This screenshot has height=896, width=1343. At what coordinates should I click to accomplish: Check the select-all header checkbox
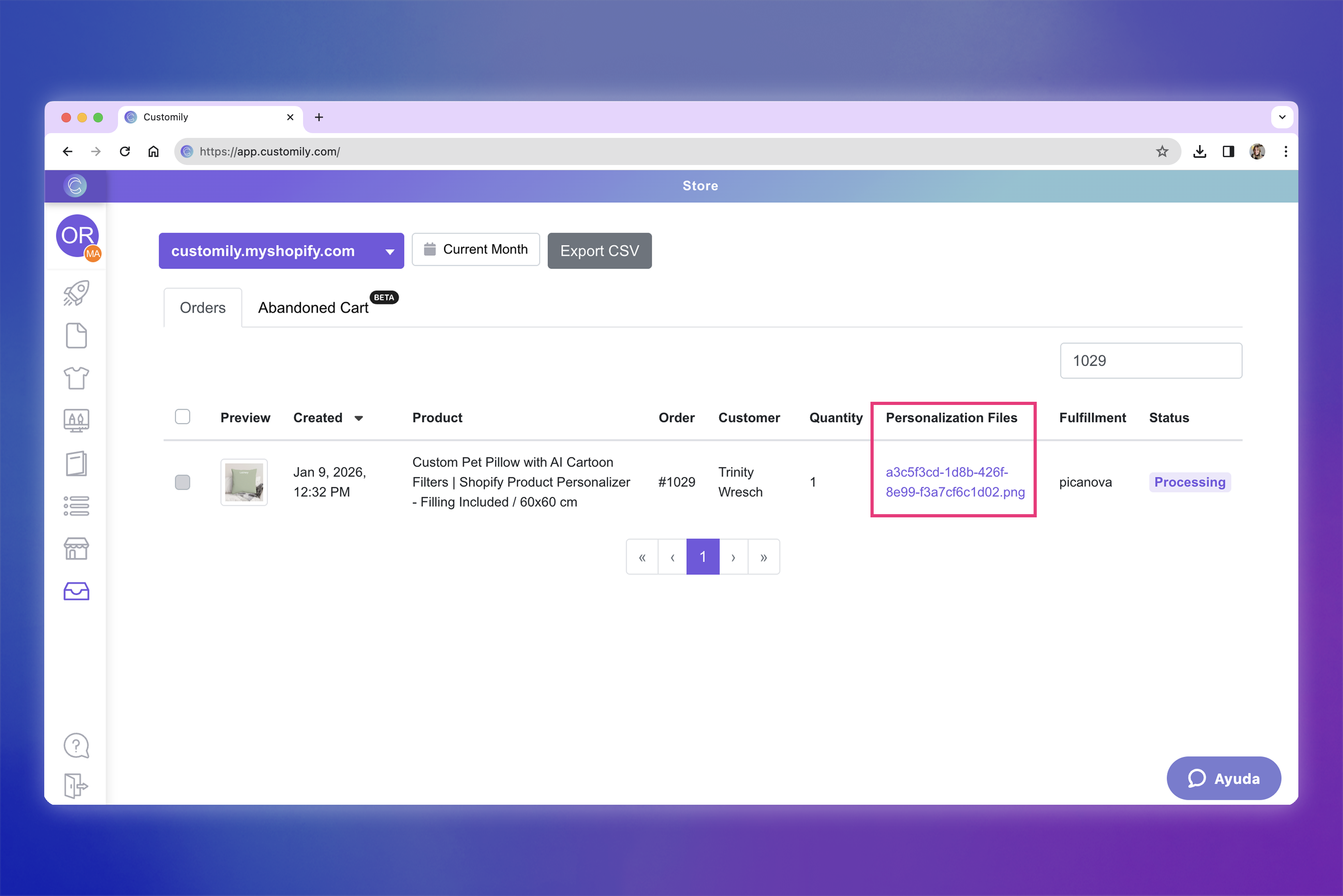[x=182, y=417]
